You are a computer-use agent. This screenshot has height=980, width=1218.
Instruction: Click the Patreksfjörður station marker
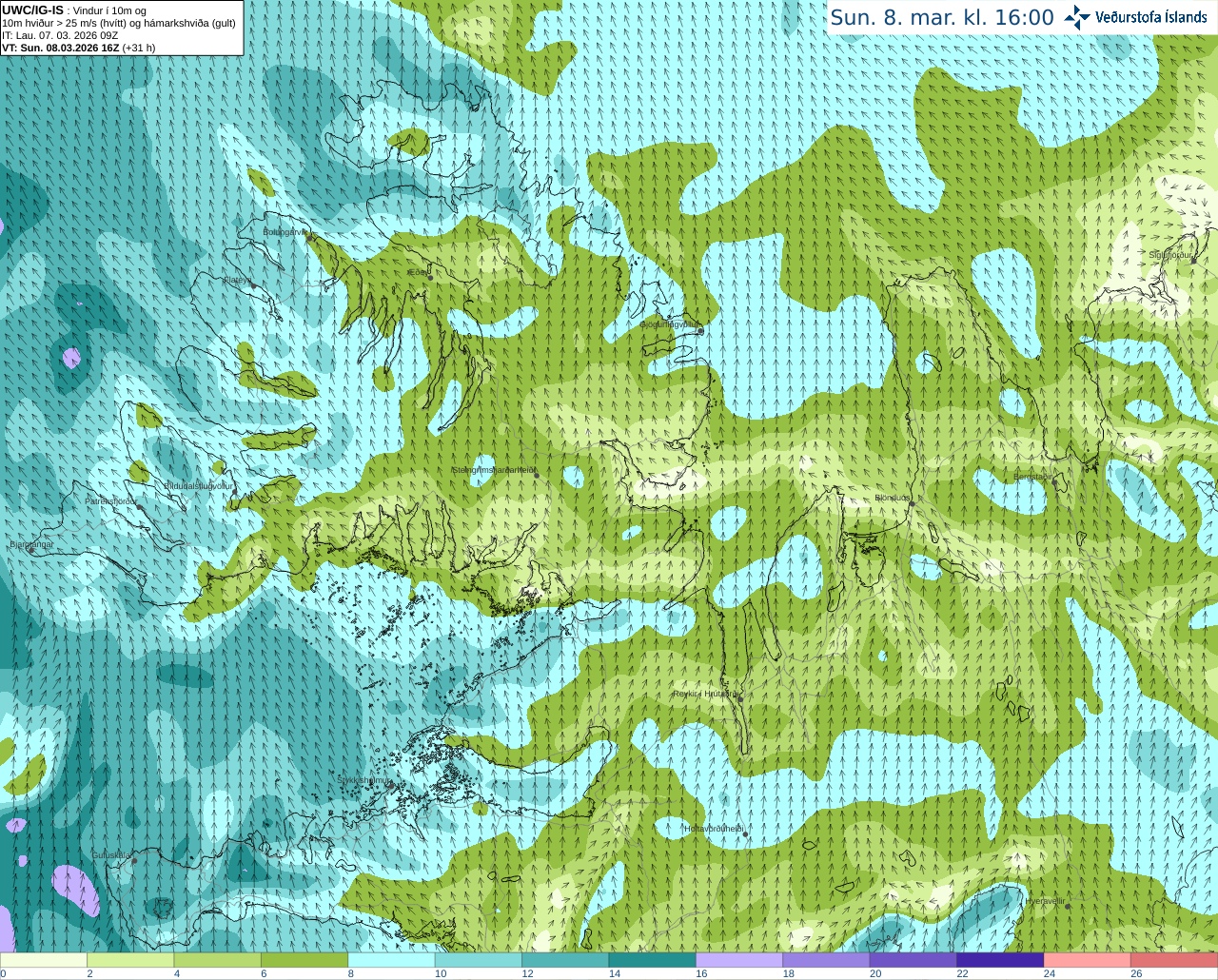click(140, 507)
